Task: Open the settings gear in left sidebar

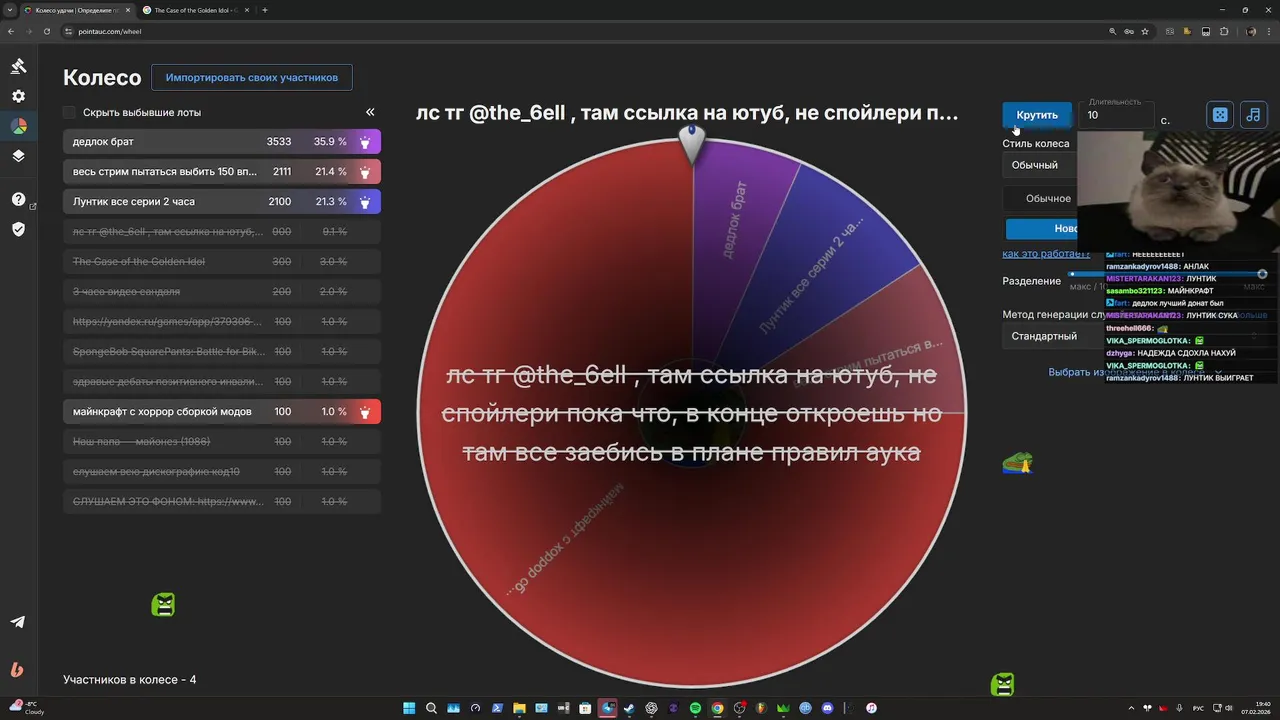Action: [x=18, y=96]
